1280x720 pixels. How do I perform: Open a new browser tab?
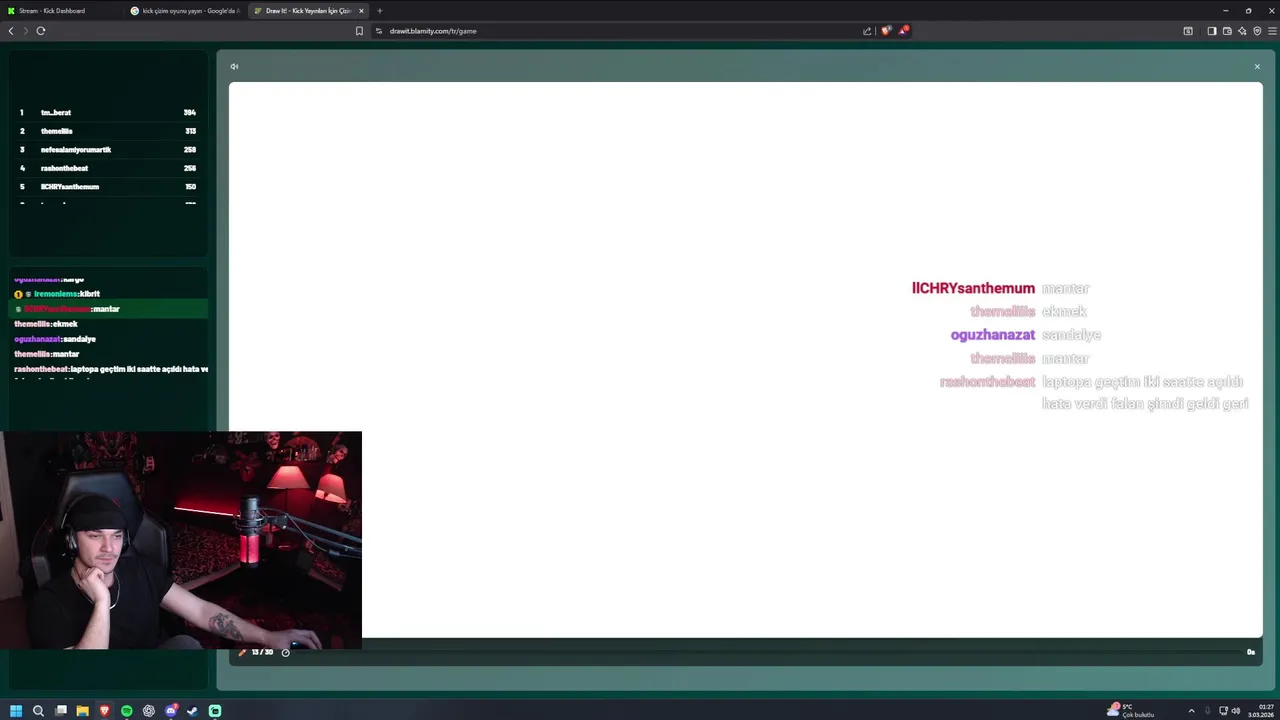tap(379, 11)
